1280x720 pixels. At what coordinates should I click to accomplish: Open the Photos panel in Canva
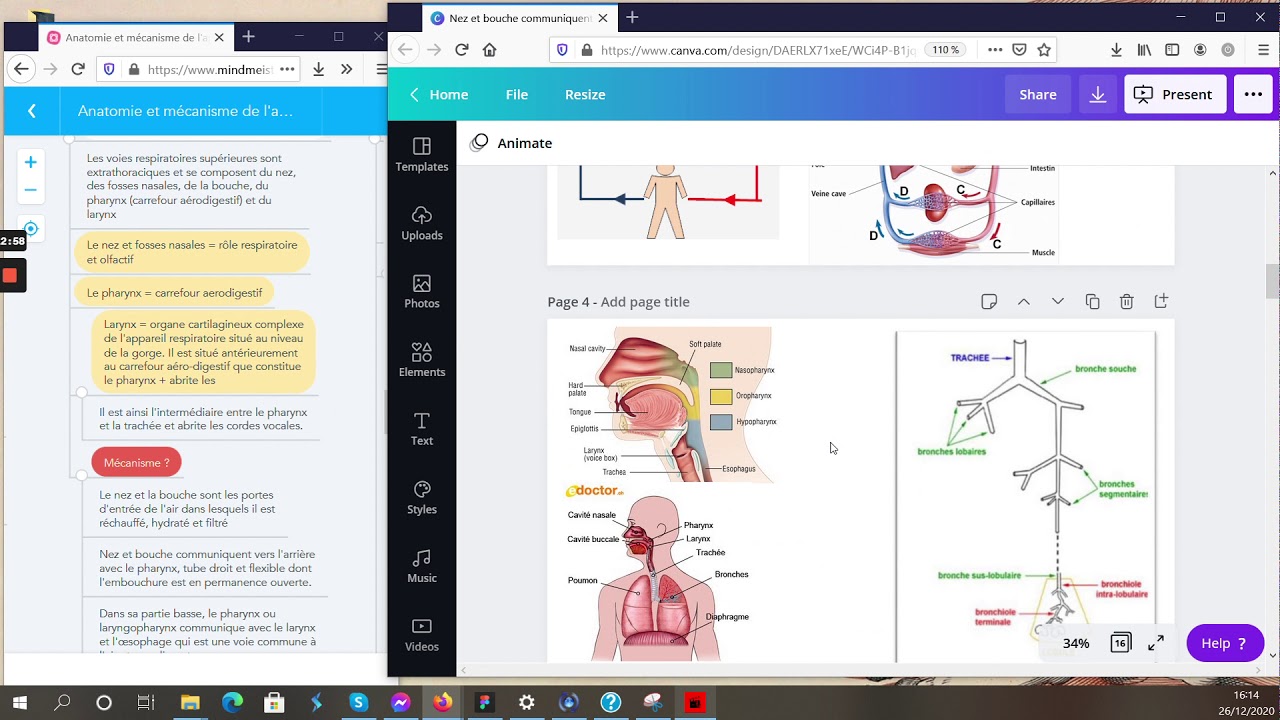tap(421, 292)
